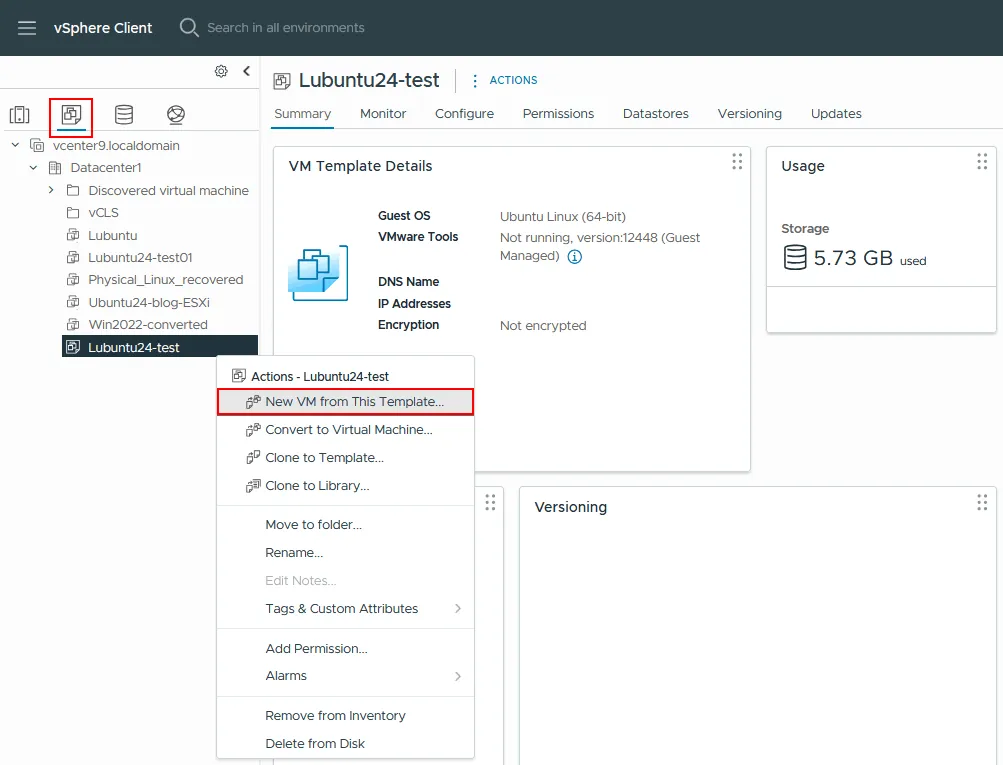Expand Tags & Custom Attributes submenu arrow
The height and width of the screenshot is (765, 1003).
tap(457, 608)
